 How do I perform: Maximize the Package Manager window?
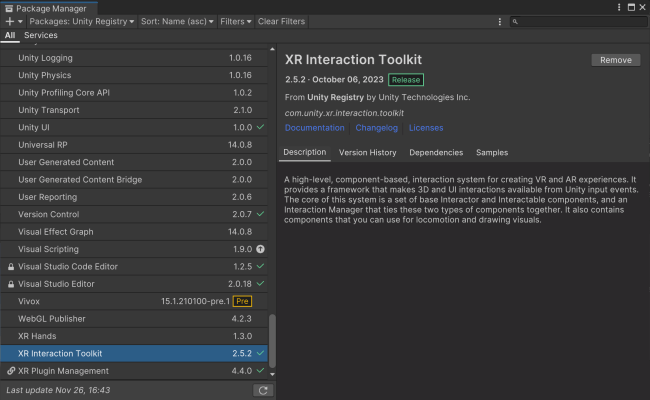[x=631, y=7]
